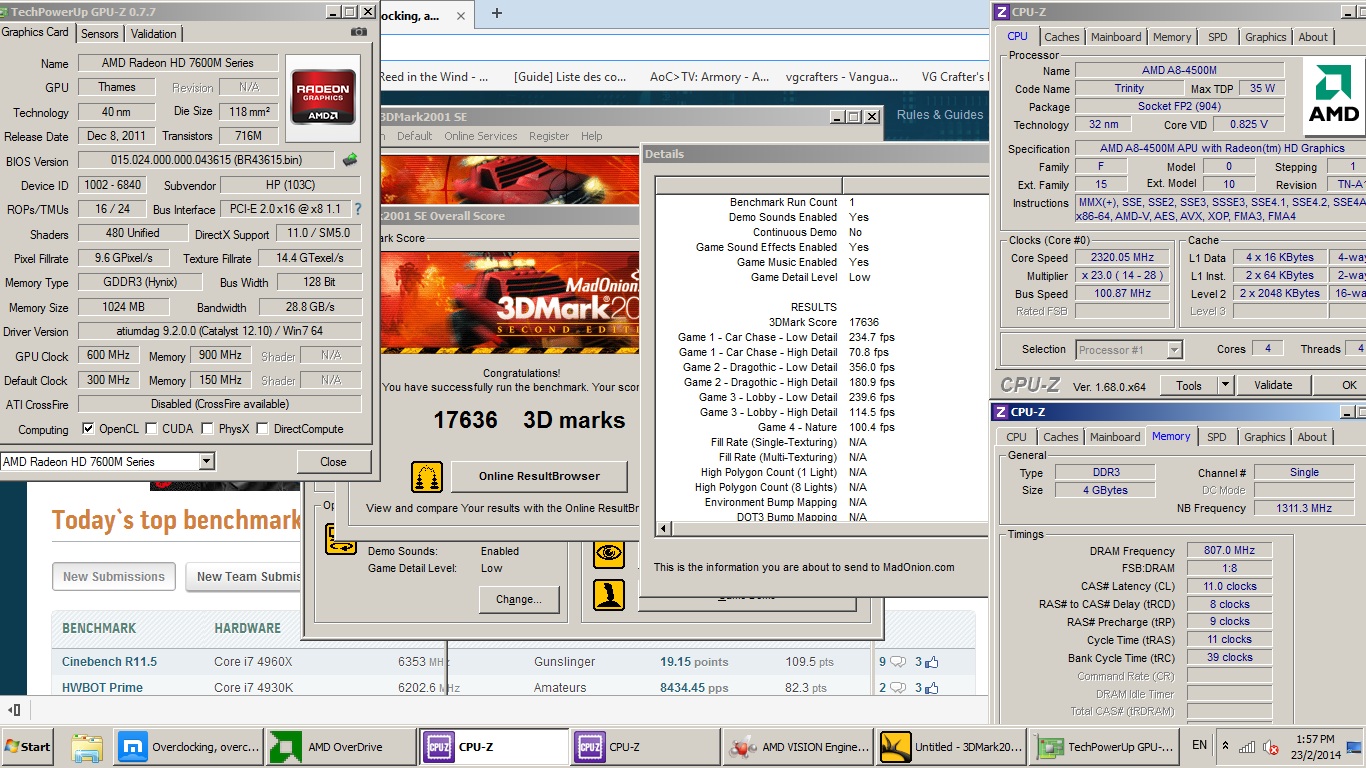
Task: Open the Register menu in 3DMark2001
Action: [x=549, y=136]
